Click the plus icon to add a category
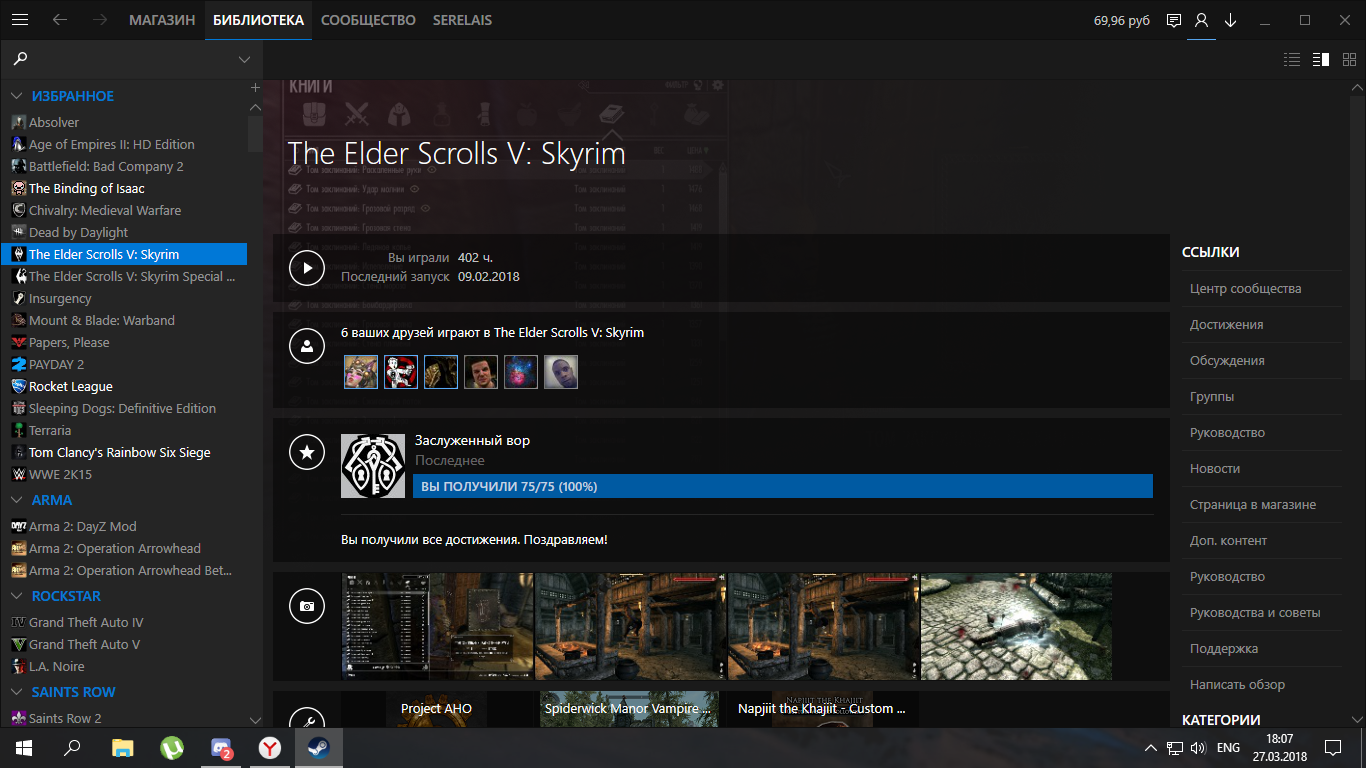This screenshot has height=768, width=1366. [x=255, y=88]
